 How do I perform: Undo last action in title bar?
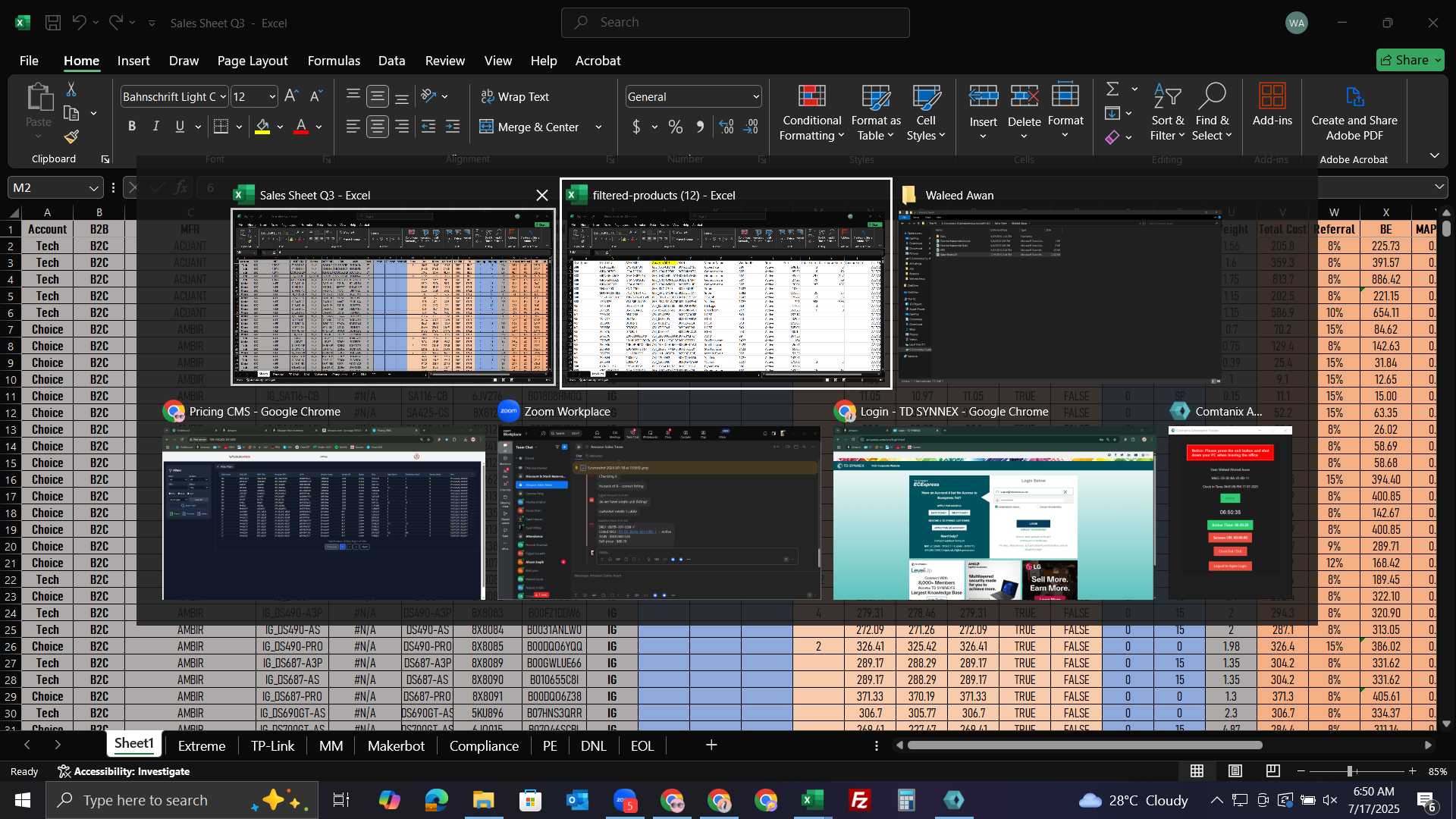click(x=79, y=23)
